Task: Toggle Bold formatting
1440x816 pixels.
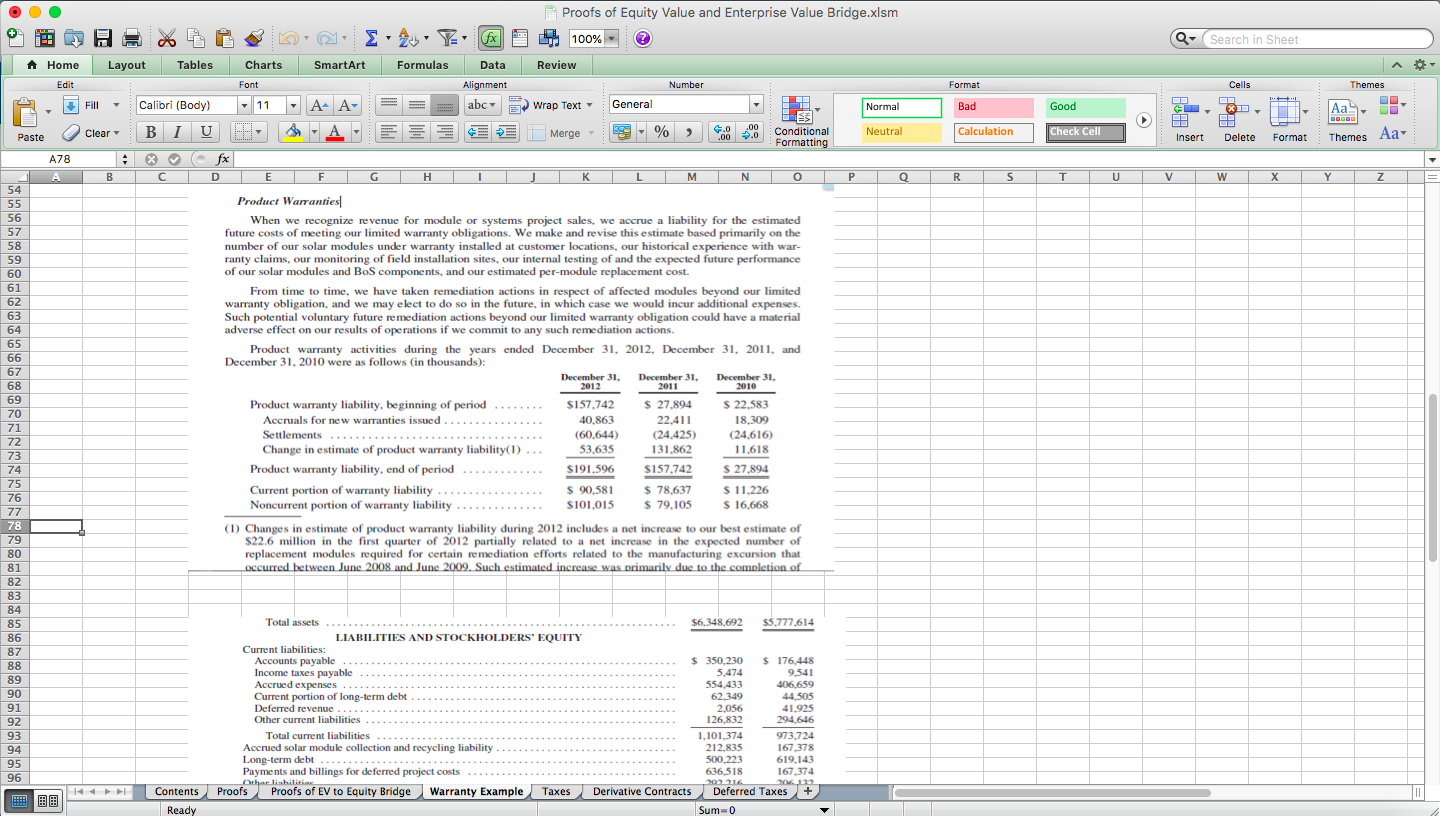Action: (x=150, y=132)
